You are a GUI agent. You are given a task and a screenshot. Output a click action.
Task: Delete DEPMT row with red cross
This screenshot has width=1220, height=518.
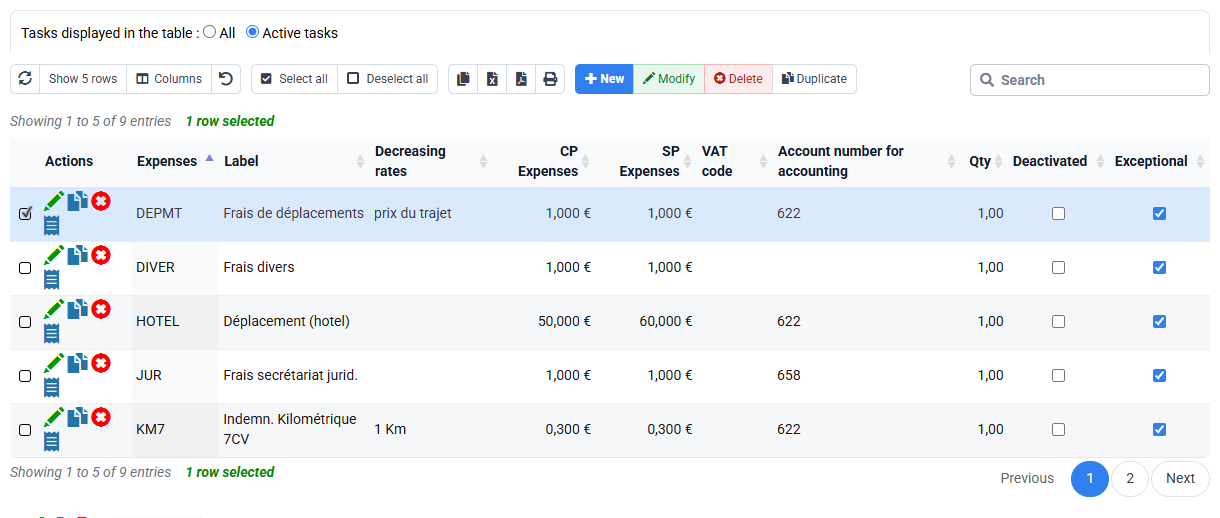101,201
